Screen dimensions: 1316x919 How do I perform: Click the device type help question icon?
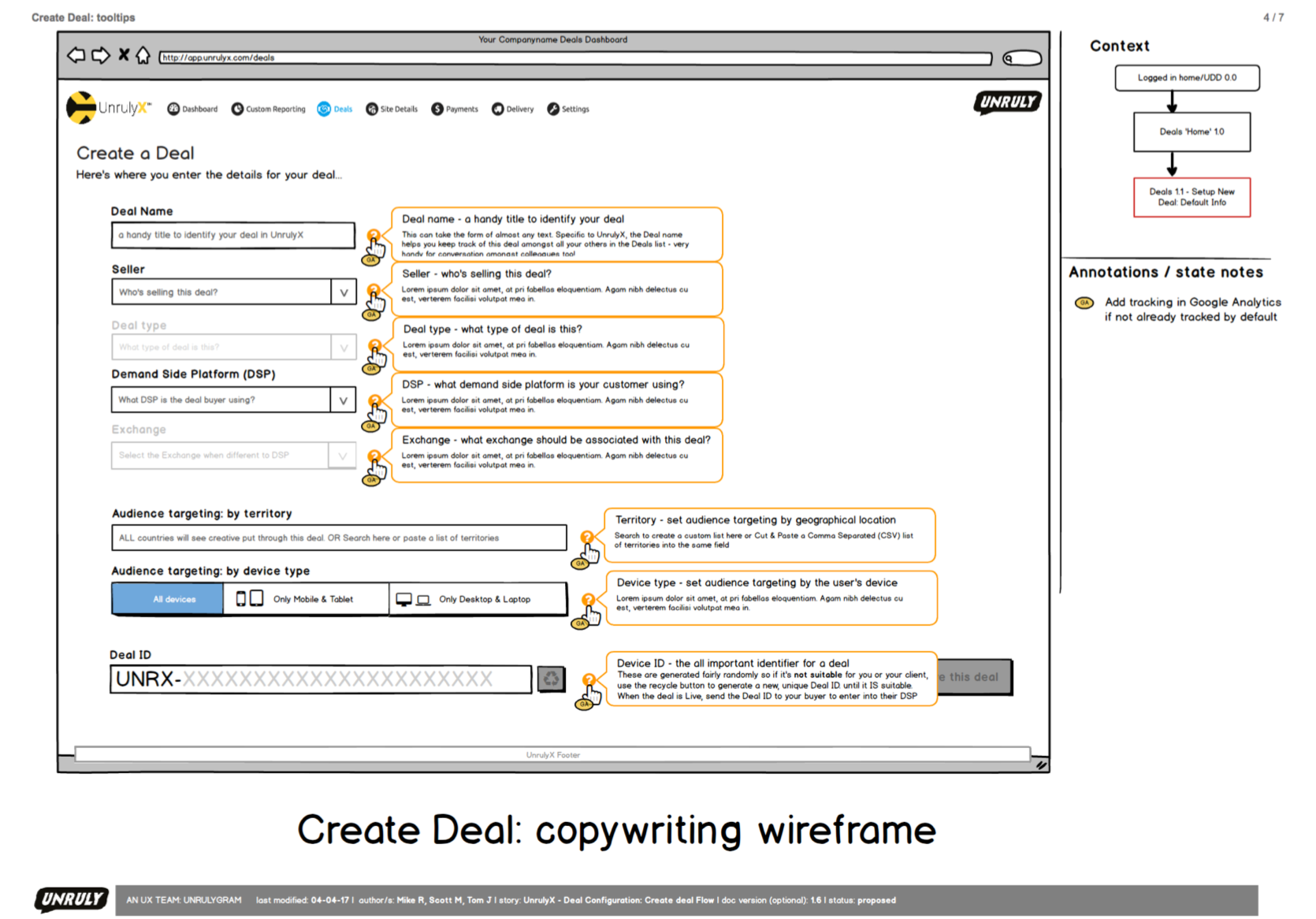588,600
